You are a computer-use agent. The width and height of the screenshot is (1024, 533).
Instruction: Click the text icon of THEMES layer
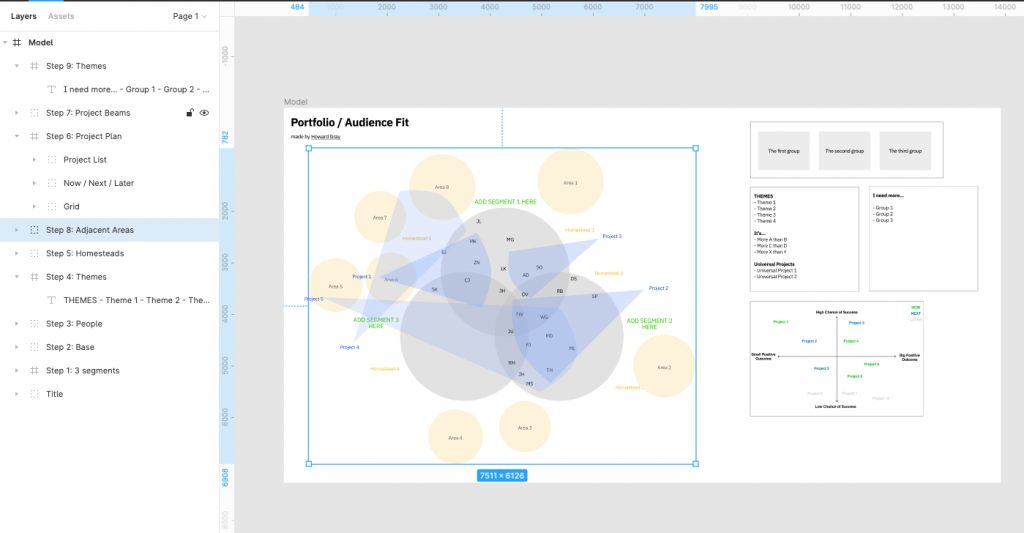coord(52,300)
